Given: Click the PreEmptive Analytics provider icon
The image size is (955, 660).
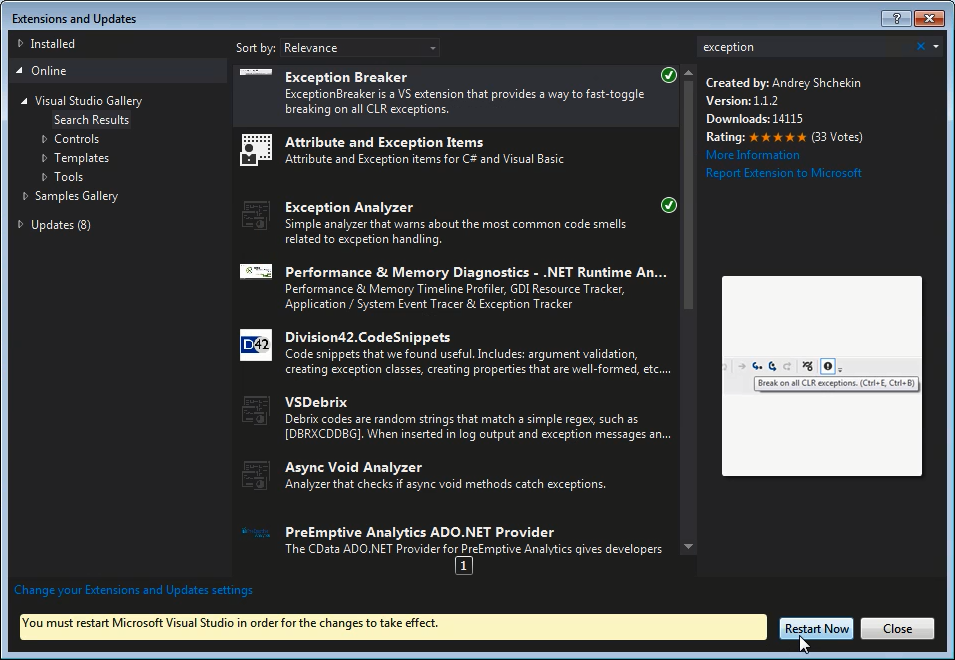Looking at the screenshot, I should (256, 532).
